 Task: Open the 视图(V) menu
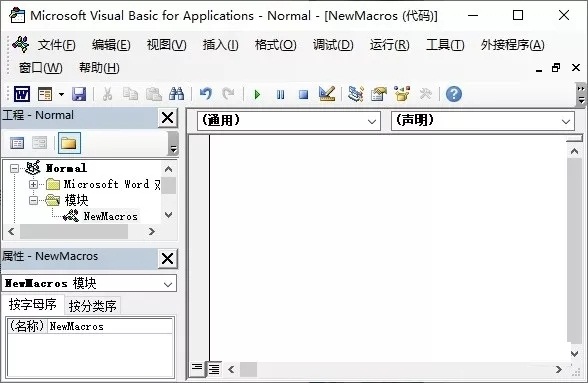pos(166,45)
